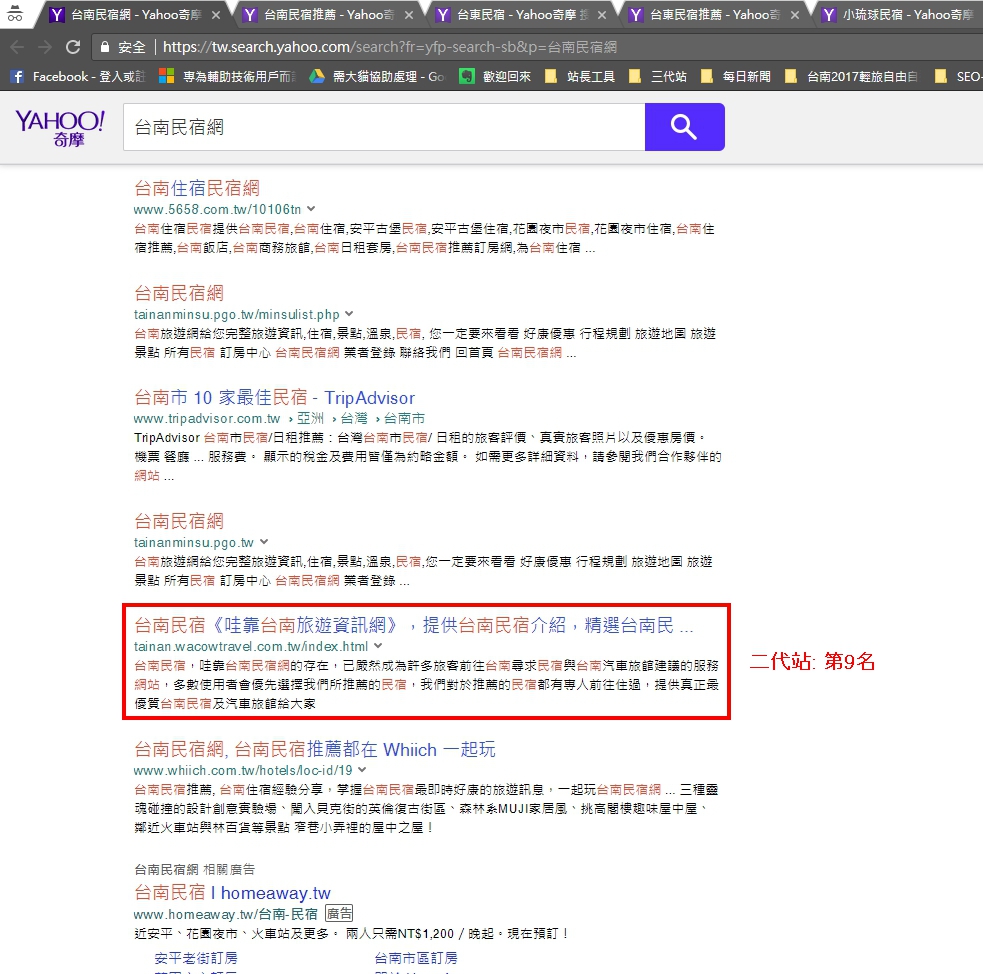Click the secure lock icon in address bar
The image size is (983, 974).
click(x=105, y=47)
